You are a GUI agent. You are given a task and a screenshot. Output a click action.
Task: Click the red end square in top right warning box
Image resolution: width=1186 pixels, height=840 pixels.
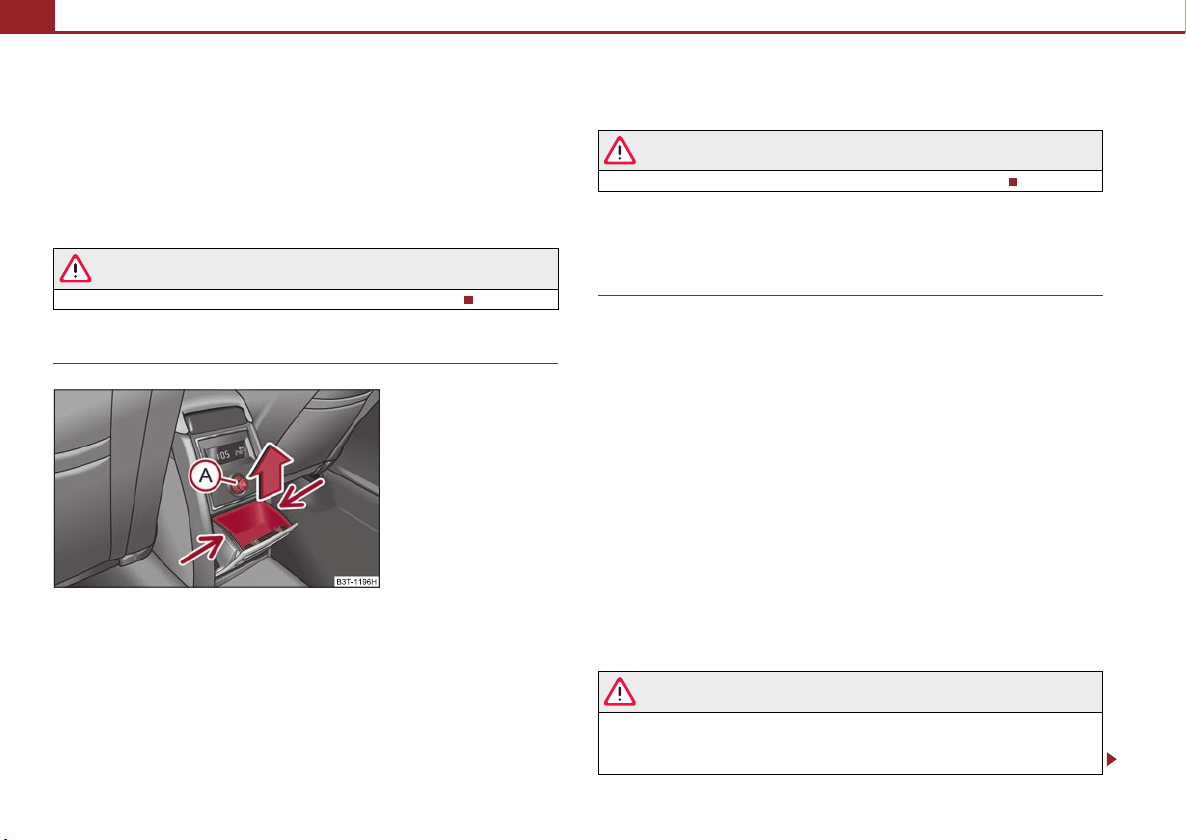tap(1013, 182)
